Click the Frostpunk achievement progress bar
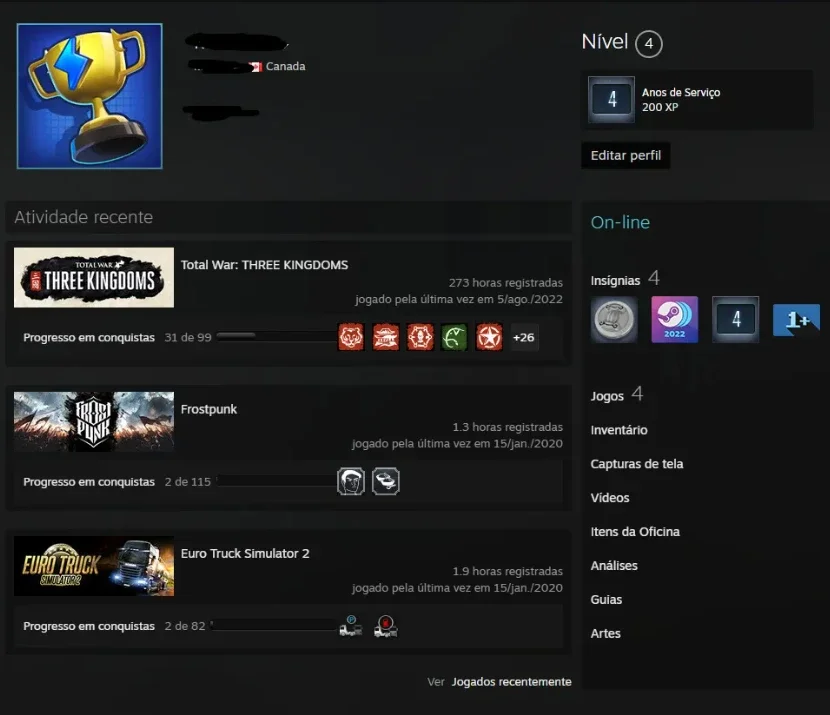This screenshot has height=715, width=830. tap(275, 480)
